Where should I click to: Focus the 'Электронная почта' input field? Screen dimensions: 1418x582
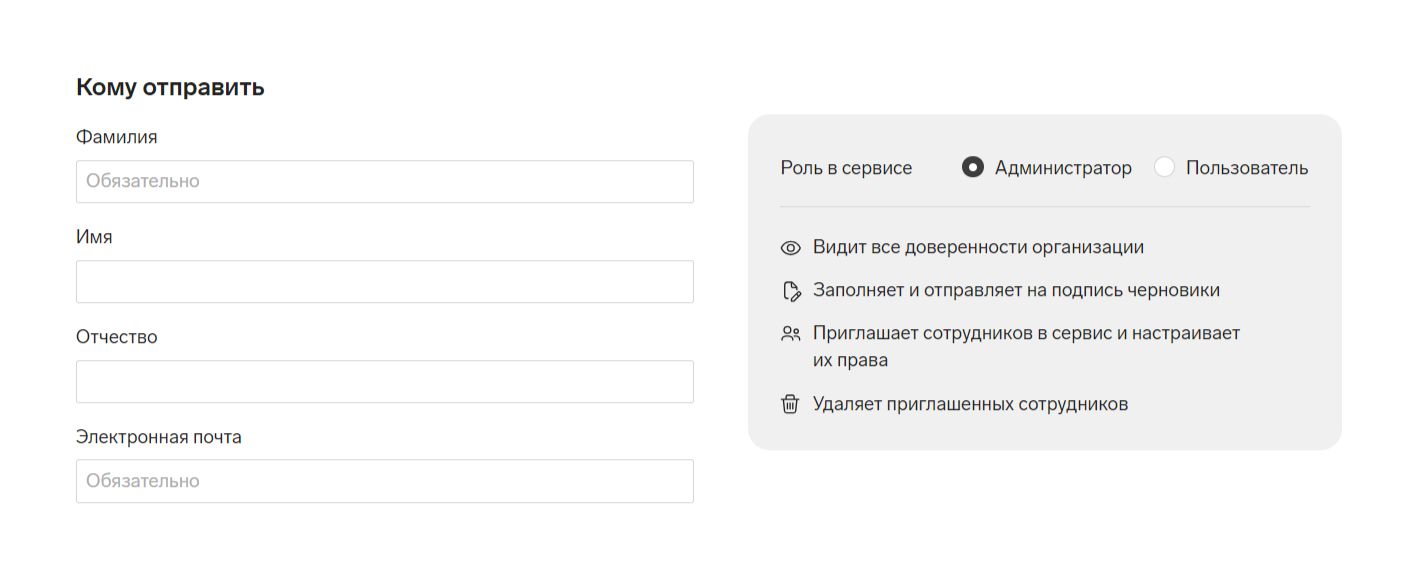pyautogui.click(x=385, y=481)
